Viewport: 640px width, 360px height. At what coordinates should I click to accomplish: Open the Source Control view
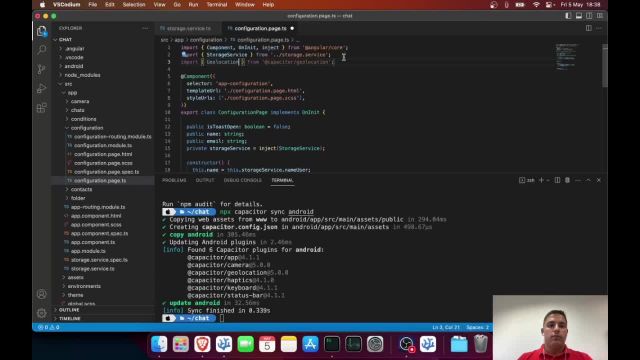tap(42, 69)
